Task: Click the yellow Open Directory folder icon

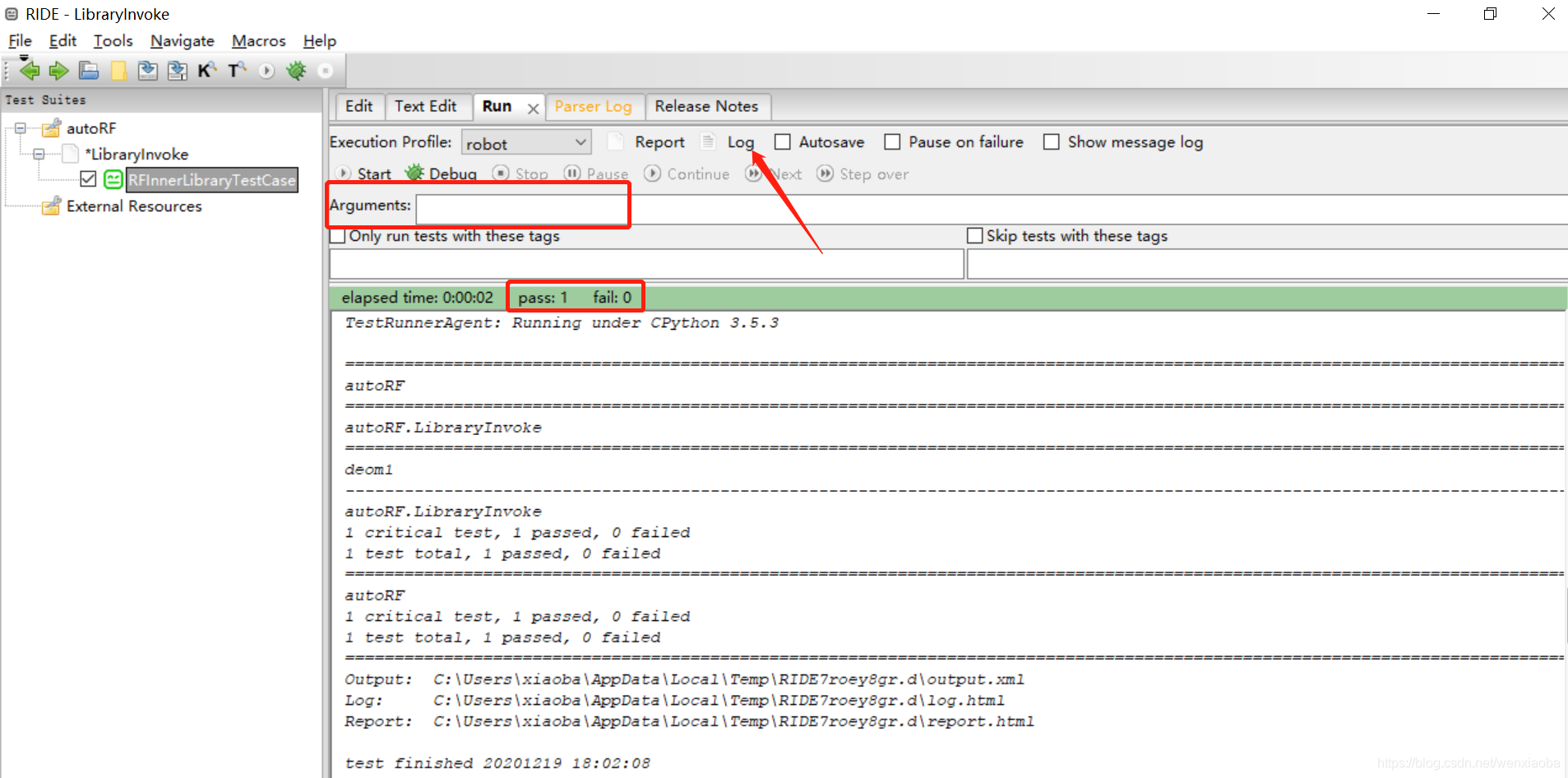Action: pyautogui.click(x=118, y=72)
